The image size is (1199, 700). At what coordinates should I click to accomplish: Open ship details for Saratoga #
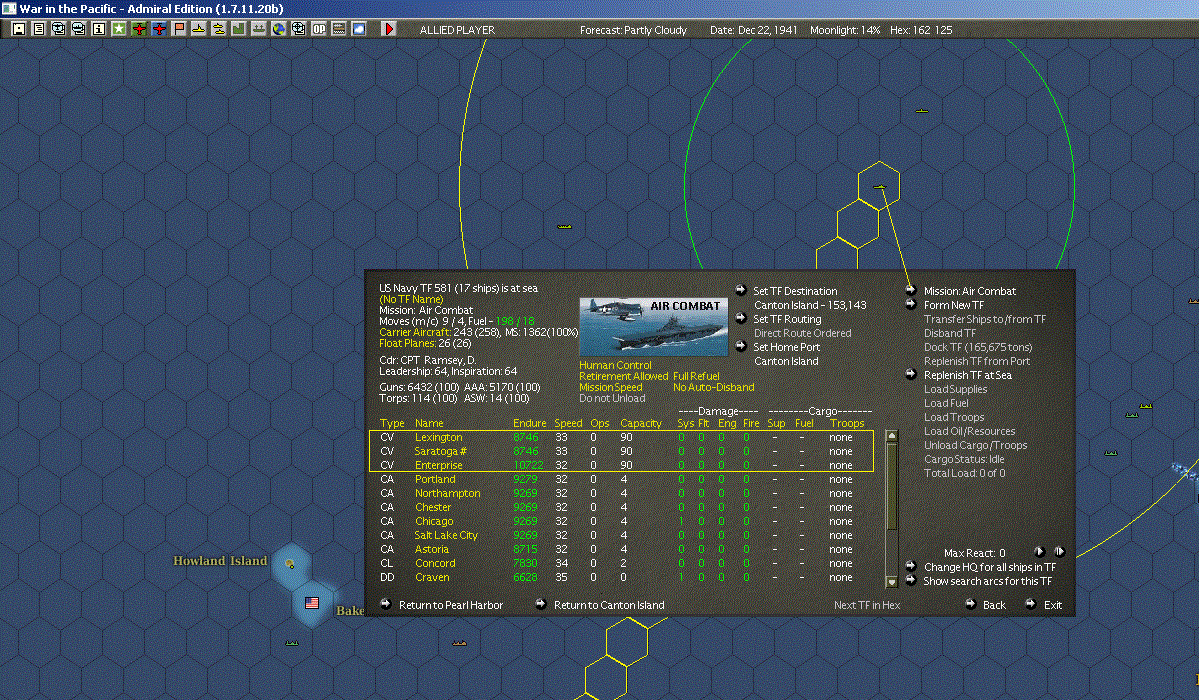tap(440, 451)
